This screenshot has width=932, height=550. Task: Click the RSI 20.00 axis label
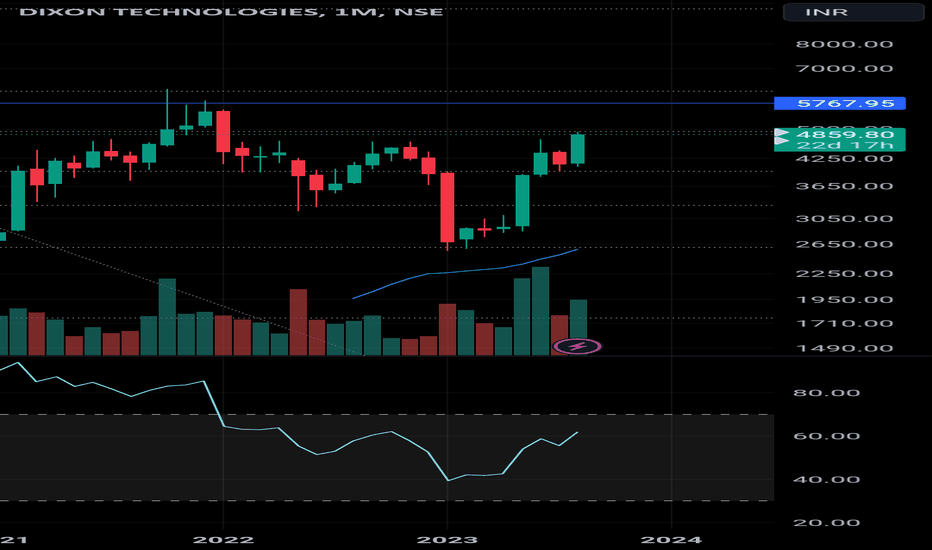coord(826,523)
